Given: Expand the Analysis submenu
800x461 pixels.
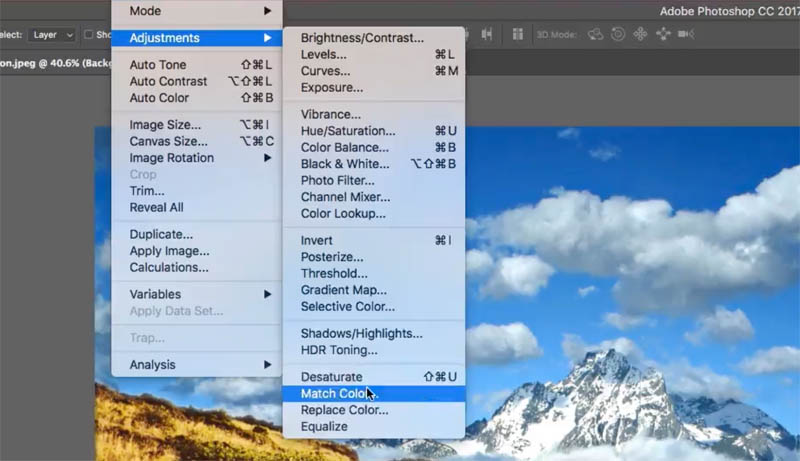Looking at the screenshot, I should pyautogui.click(x=197, y=365).
